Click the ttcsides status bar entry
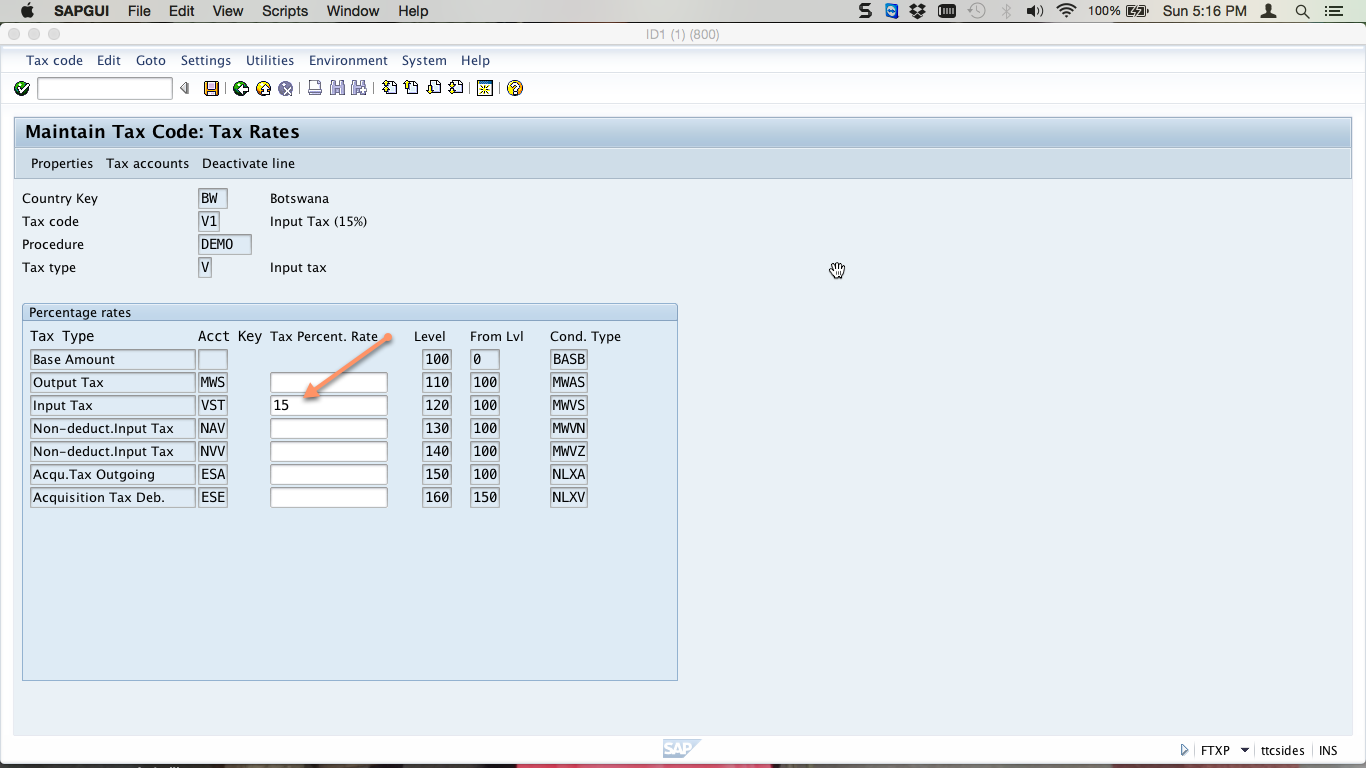The height and width of the screenshot is (768, 1366). click(x=1282, y=750)
